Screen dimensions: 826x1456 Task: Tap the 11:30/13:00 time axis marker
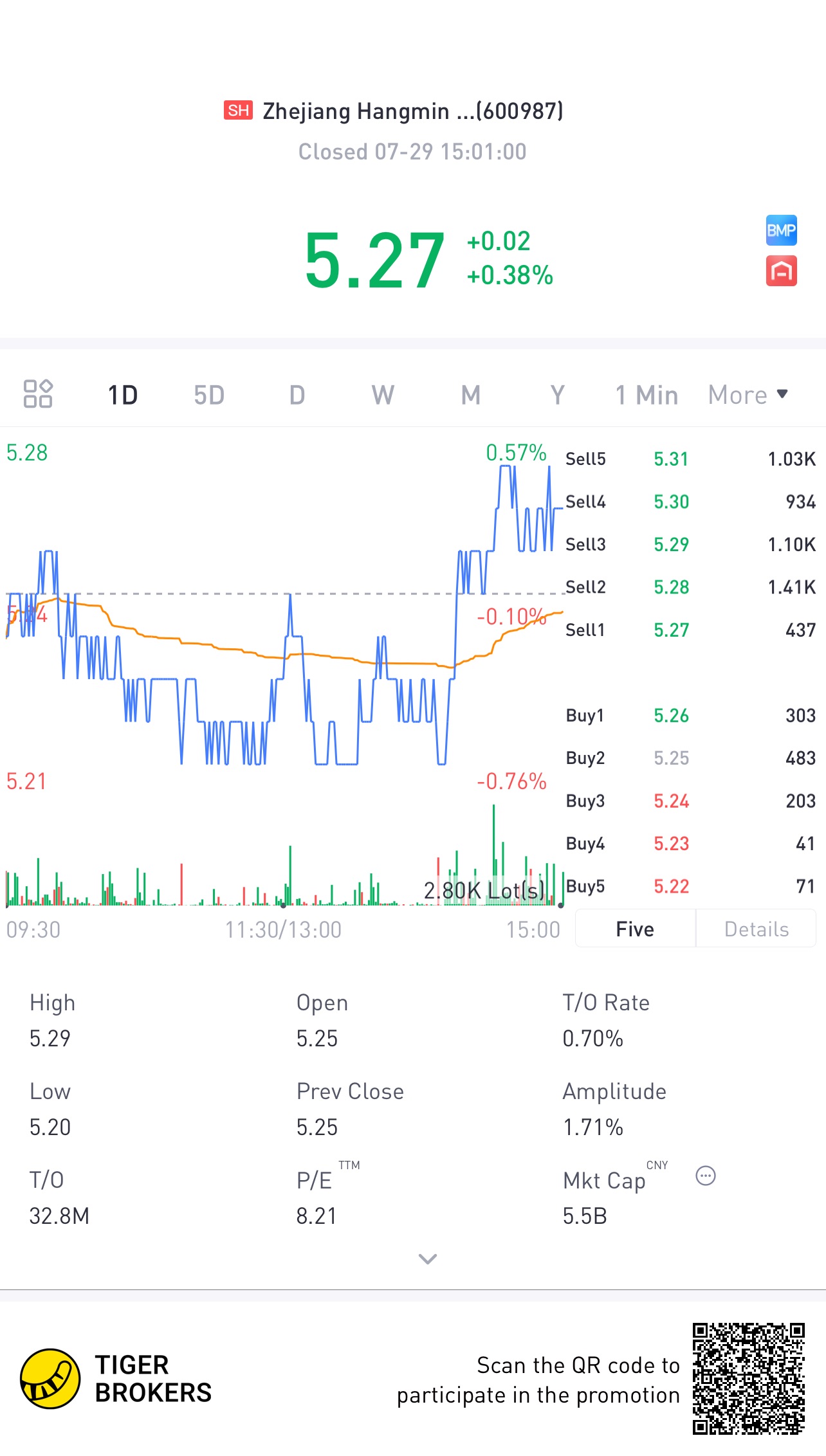[x=283, y=929]
